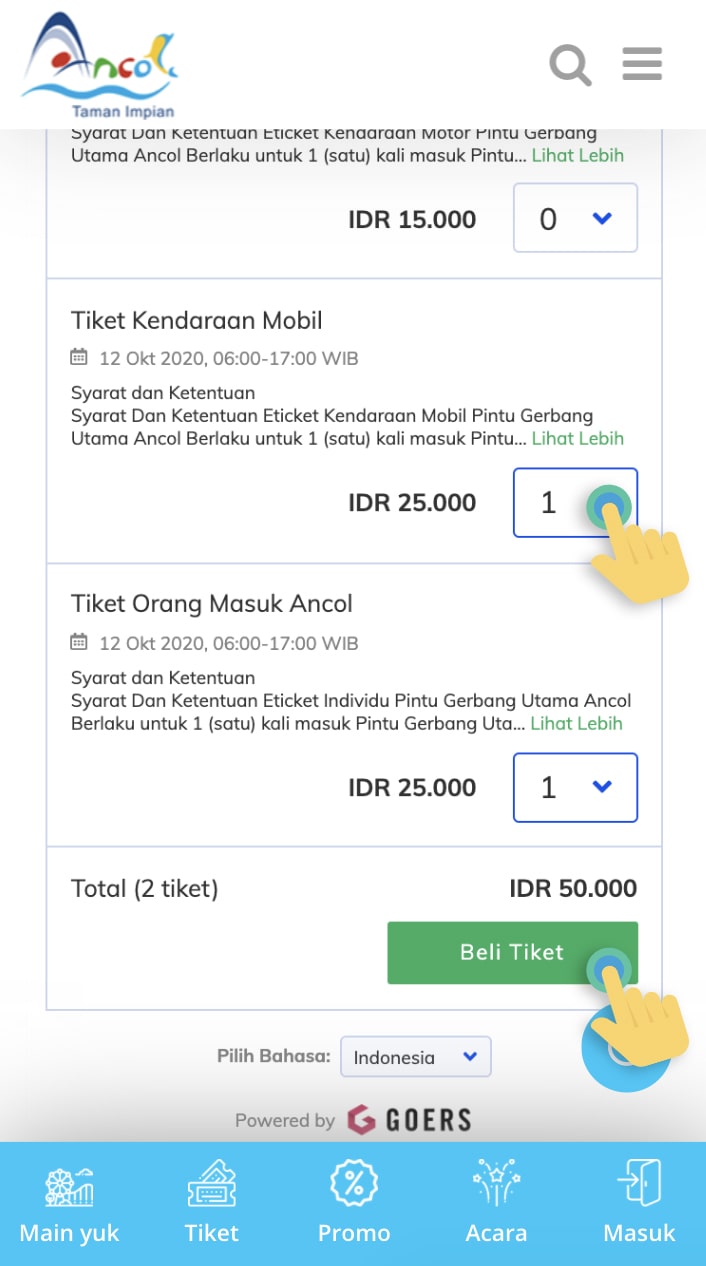Expand Tiket Kendaraan Mobil quantity dropdown
Viewport: 706px width, 1266px height.
pos(575,503)
